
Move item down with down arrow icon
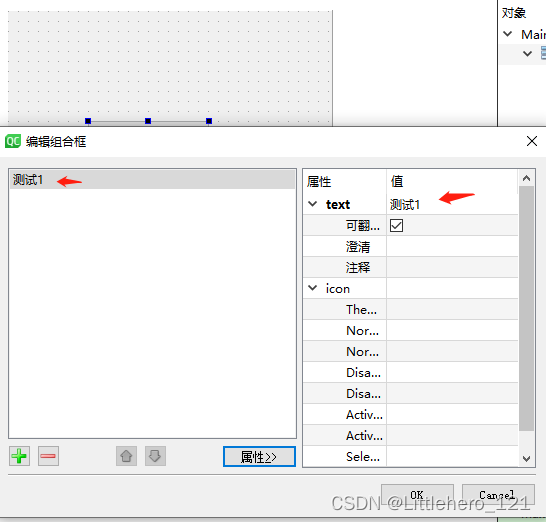point(155,456)
